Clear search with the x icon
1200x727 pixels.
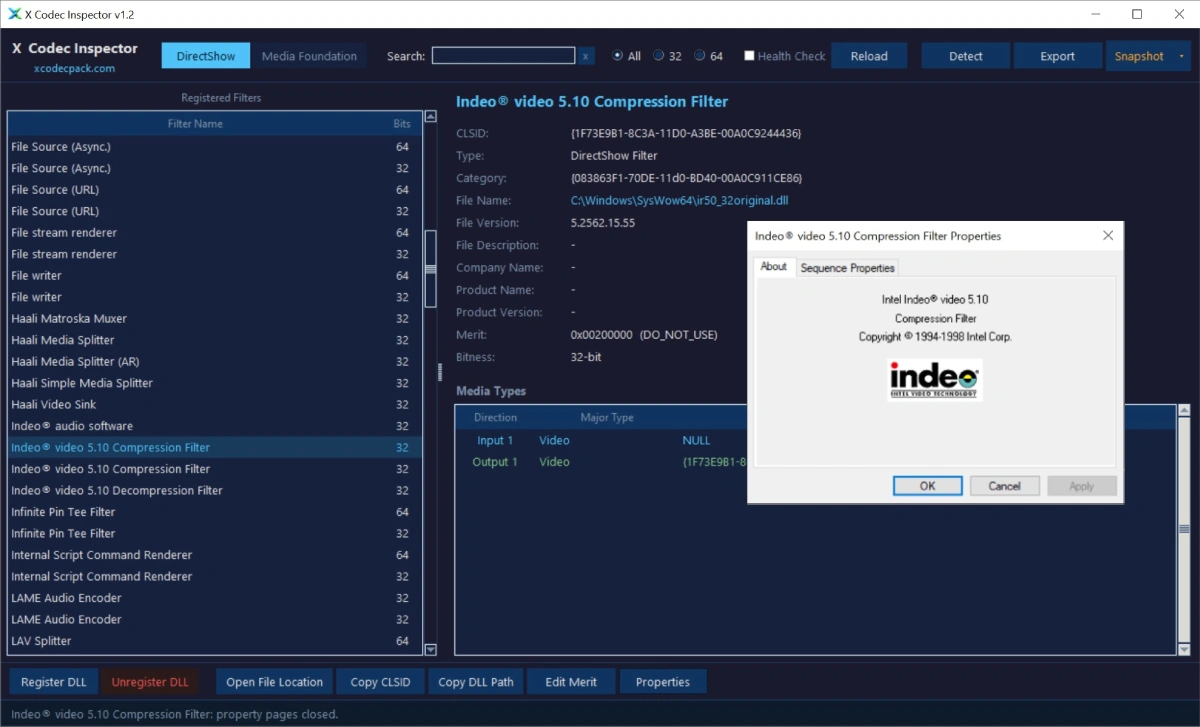tap(586, 56)
